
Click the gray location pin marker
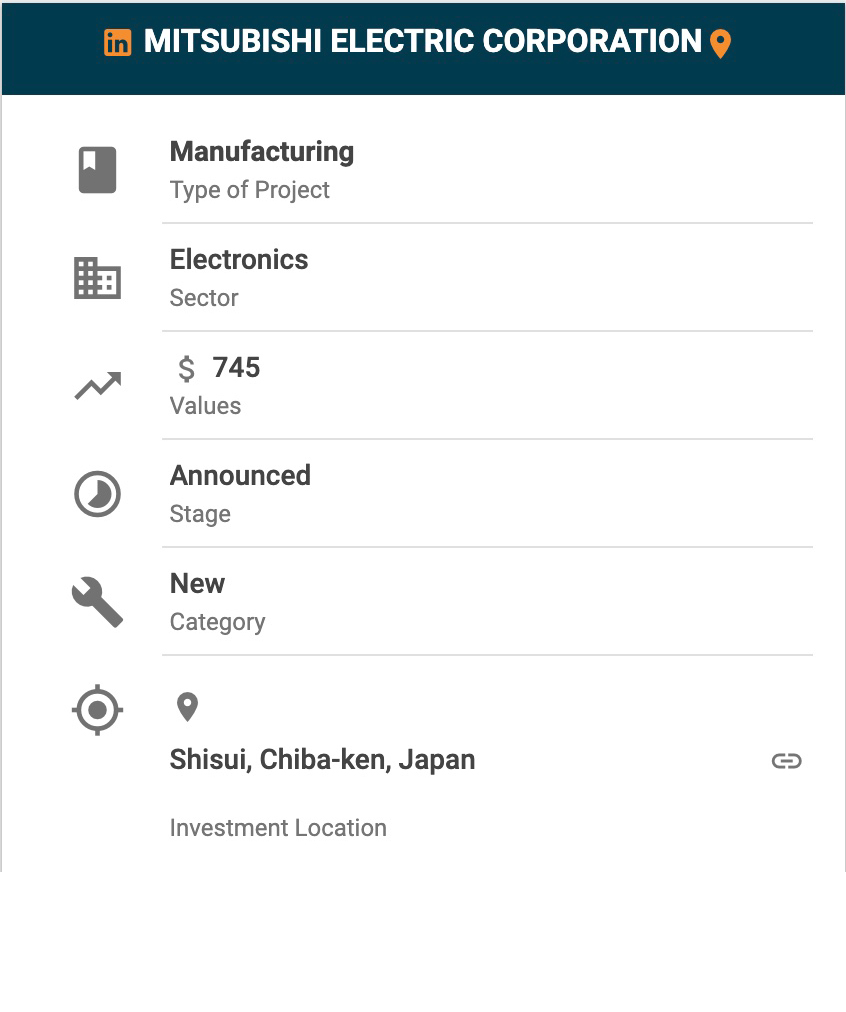point(187,707)
